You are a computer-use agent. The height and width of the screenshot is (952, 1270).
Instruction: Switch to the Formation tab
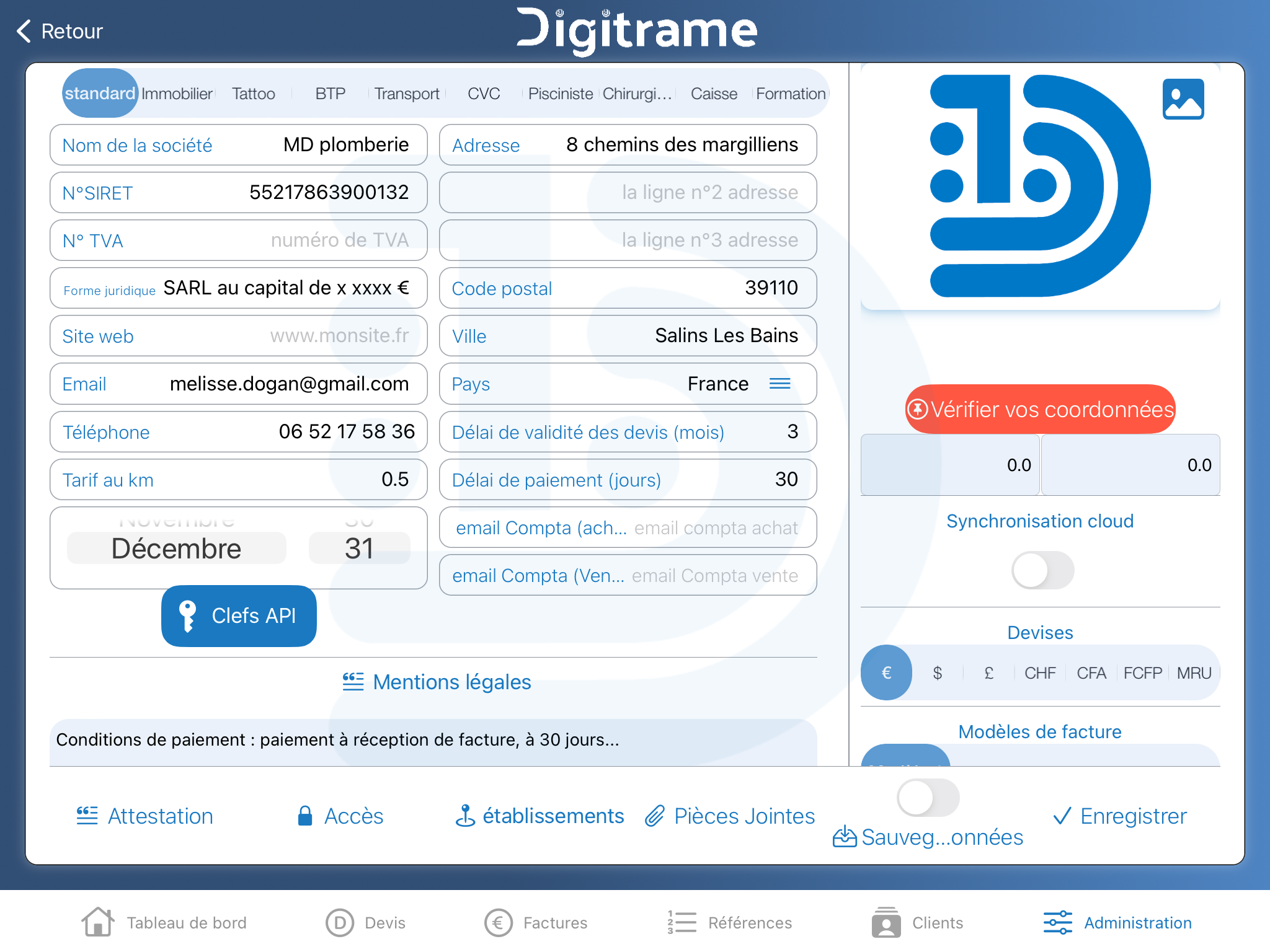(791, 94)
